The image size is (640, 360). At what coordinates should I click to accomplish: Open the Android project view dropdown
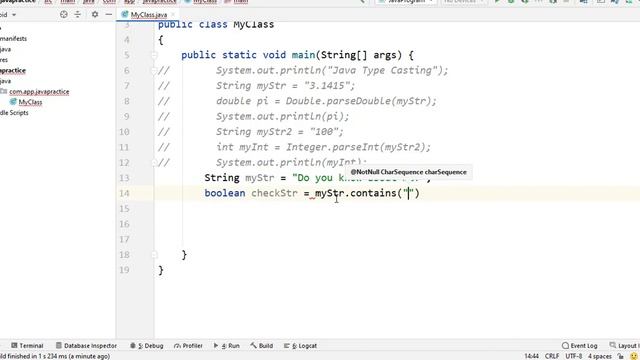[x=8, y=15]
